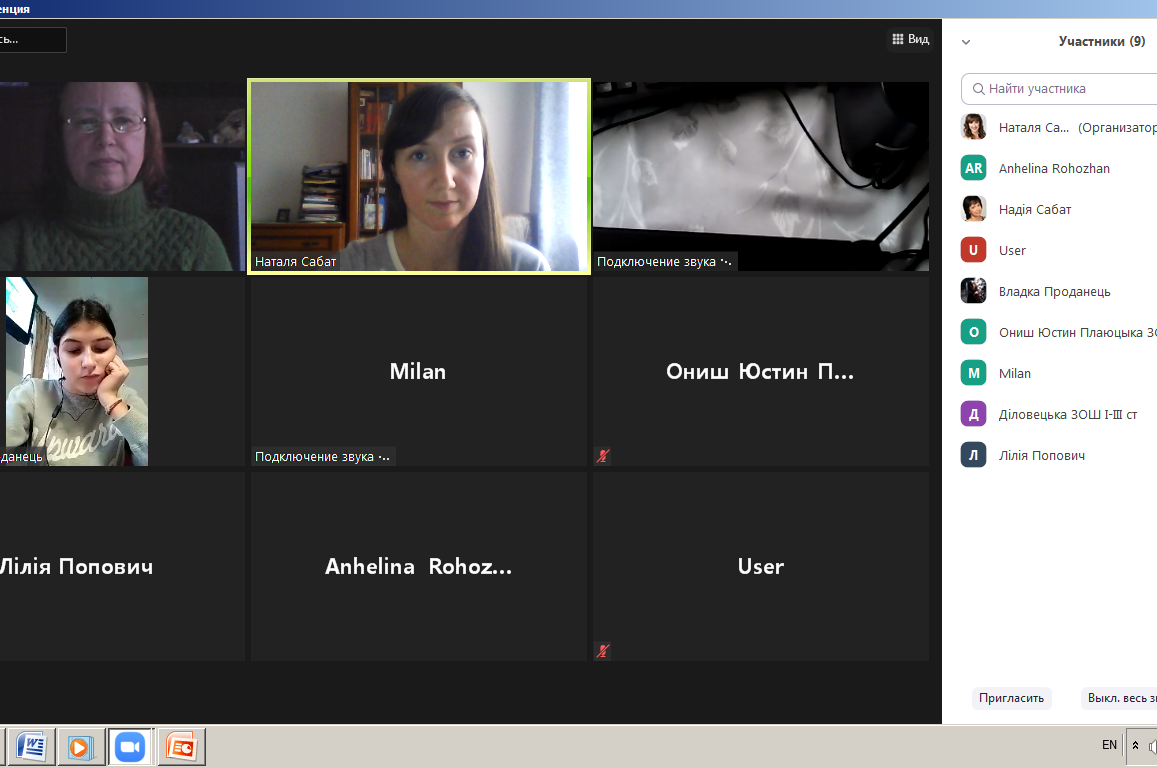This screenshot has width=1157, height=768.
Task: Click the Найти участника search field
Action: (x=1065, y=89)
